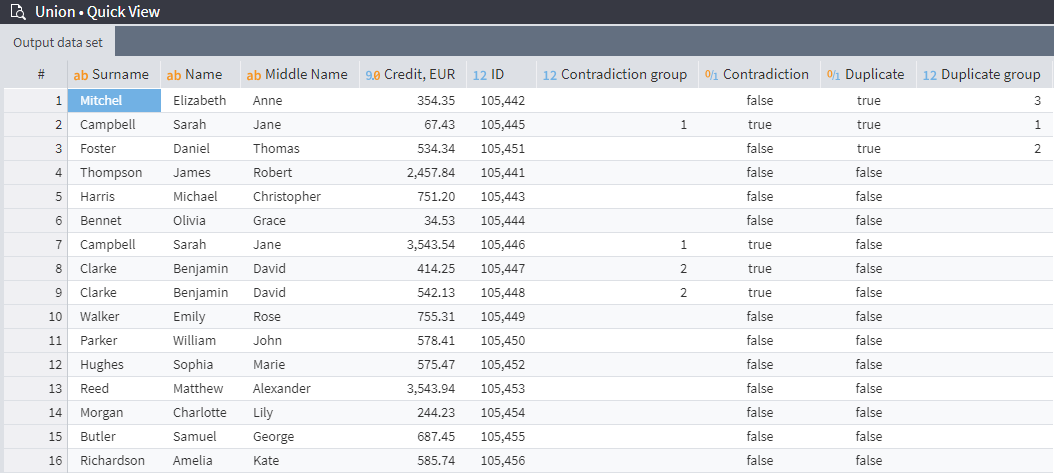Select the highlighted Mitchel surname cell
This screenshot has height=473, width=1054.
(114, 101)
